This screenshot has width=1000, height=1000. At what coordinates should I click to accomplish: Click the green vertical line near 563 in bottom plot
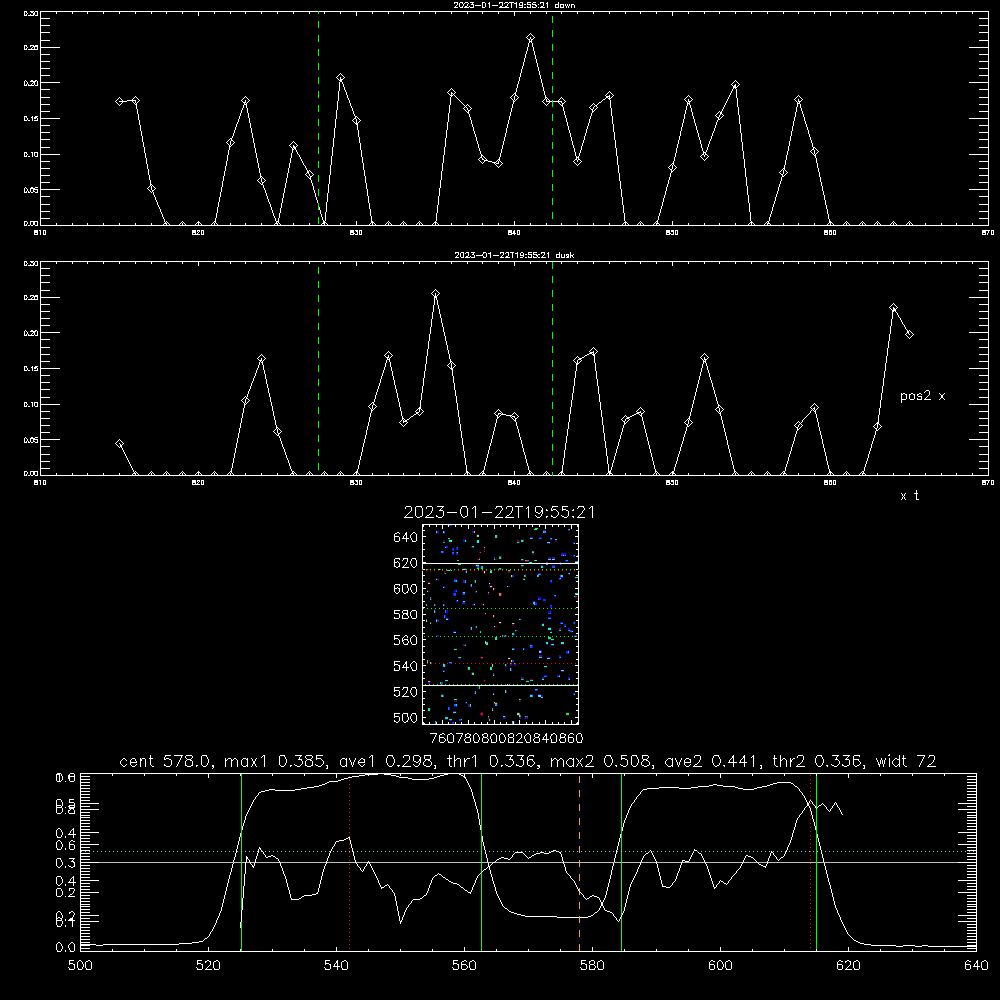click(482, 861)
